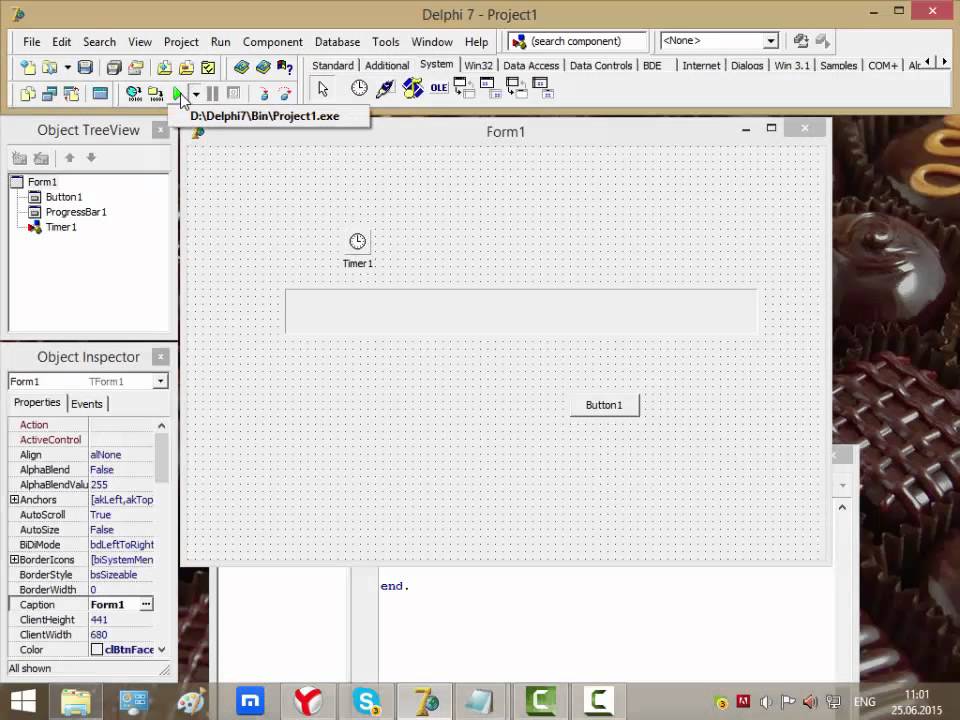Click the search component field
Screen dimensions: 960x720
tap(578, 42)
